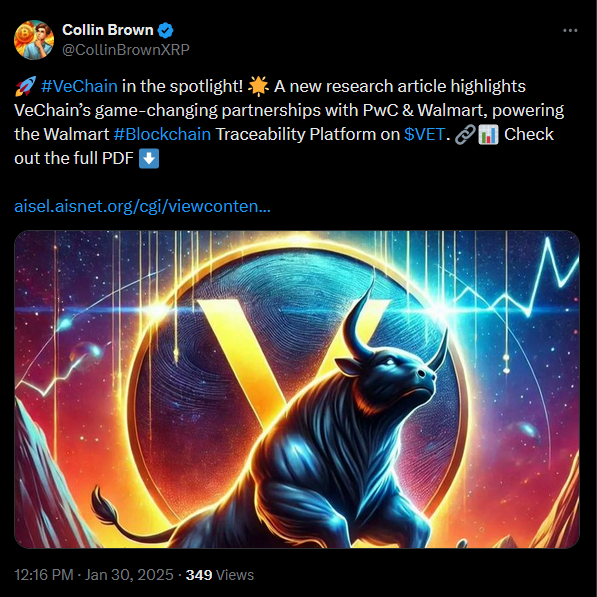The width and height of the screenshot is (597, 597).
Task: Click the @CollinBrownXRP handle
Action: point(126,50)
